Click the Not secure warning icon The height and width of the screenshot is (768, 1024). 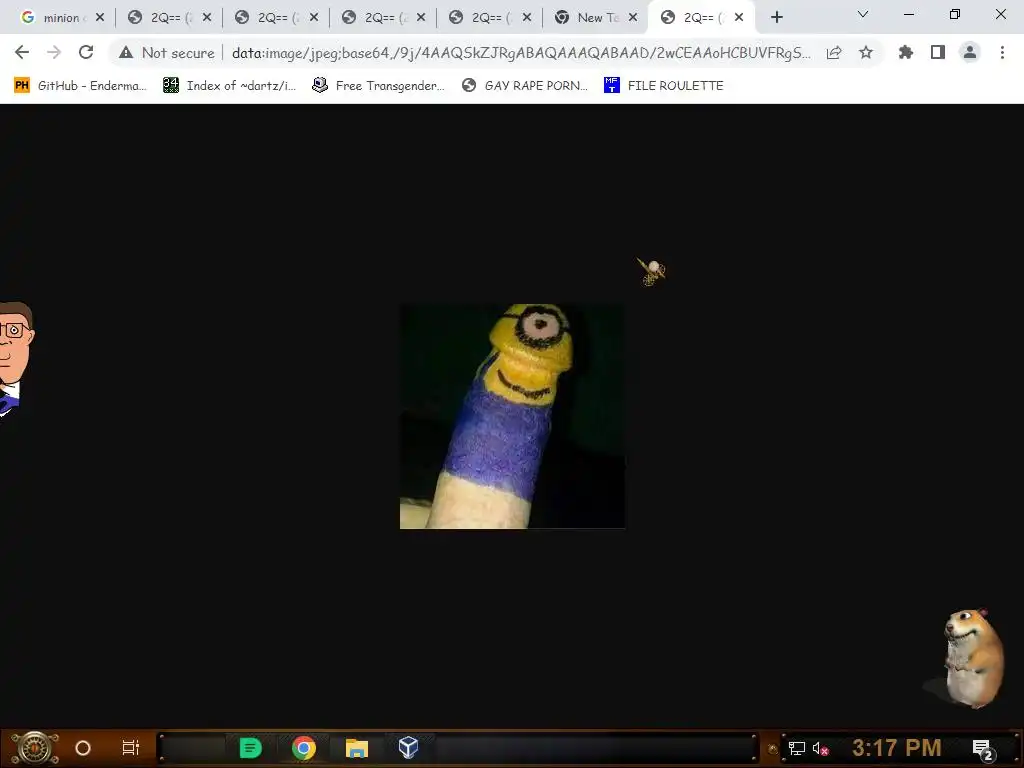126,53
